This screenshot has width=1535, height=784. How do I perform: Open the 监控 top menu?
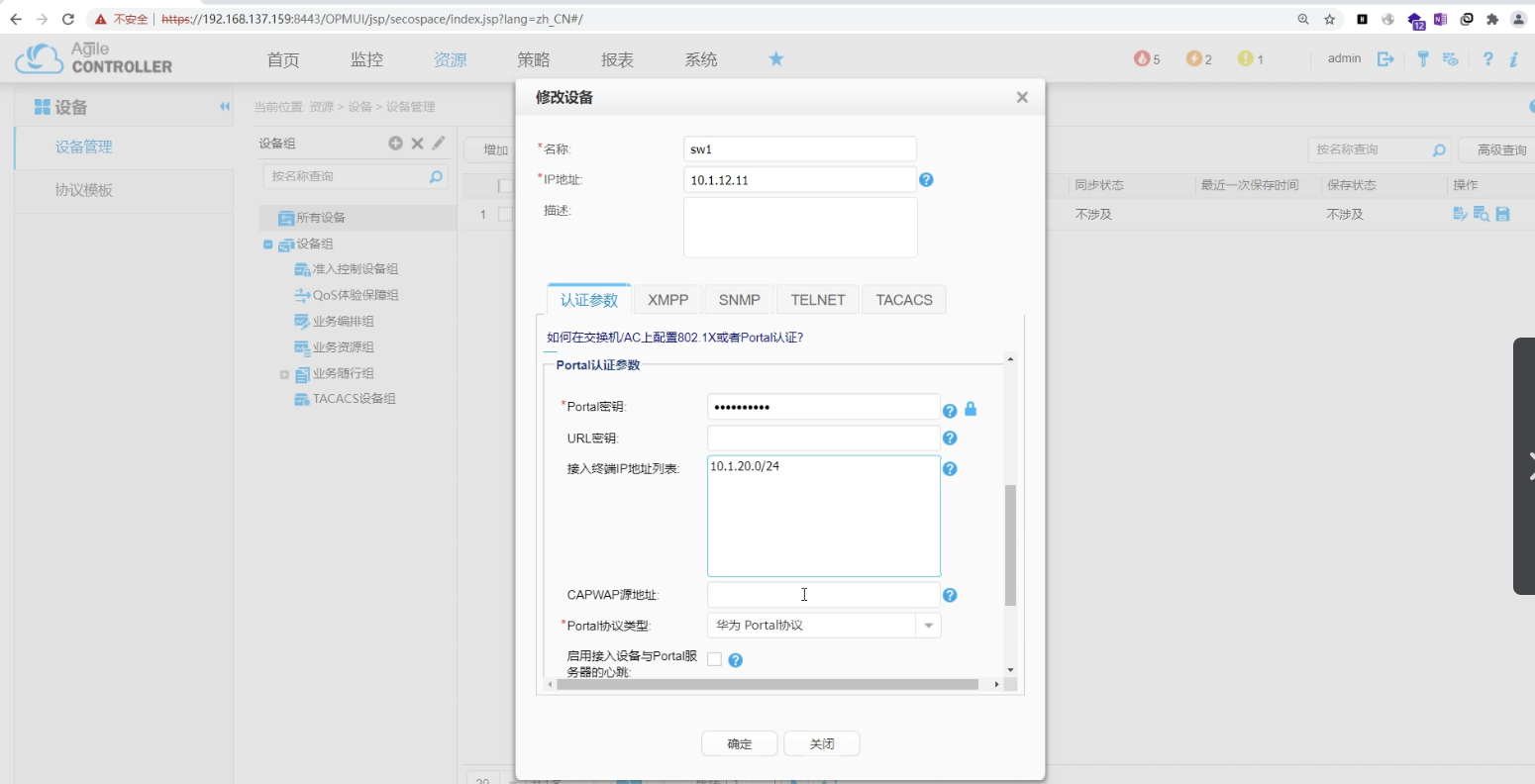pyautogui.click(x=366, y=59)
